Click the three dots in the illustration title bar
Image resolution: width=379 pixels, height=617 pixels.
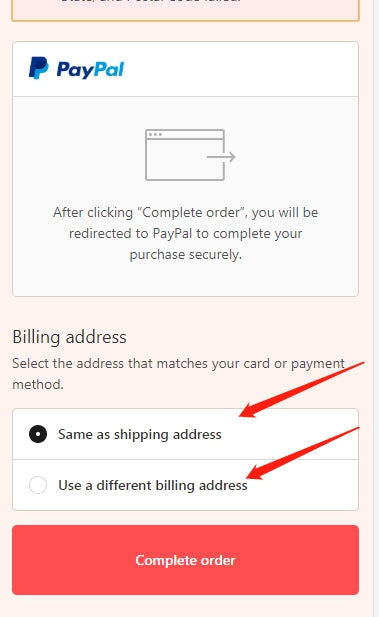coord(155,135)
